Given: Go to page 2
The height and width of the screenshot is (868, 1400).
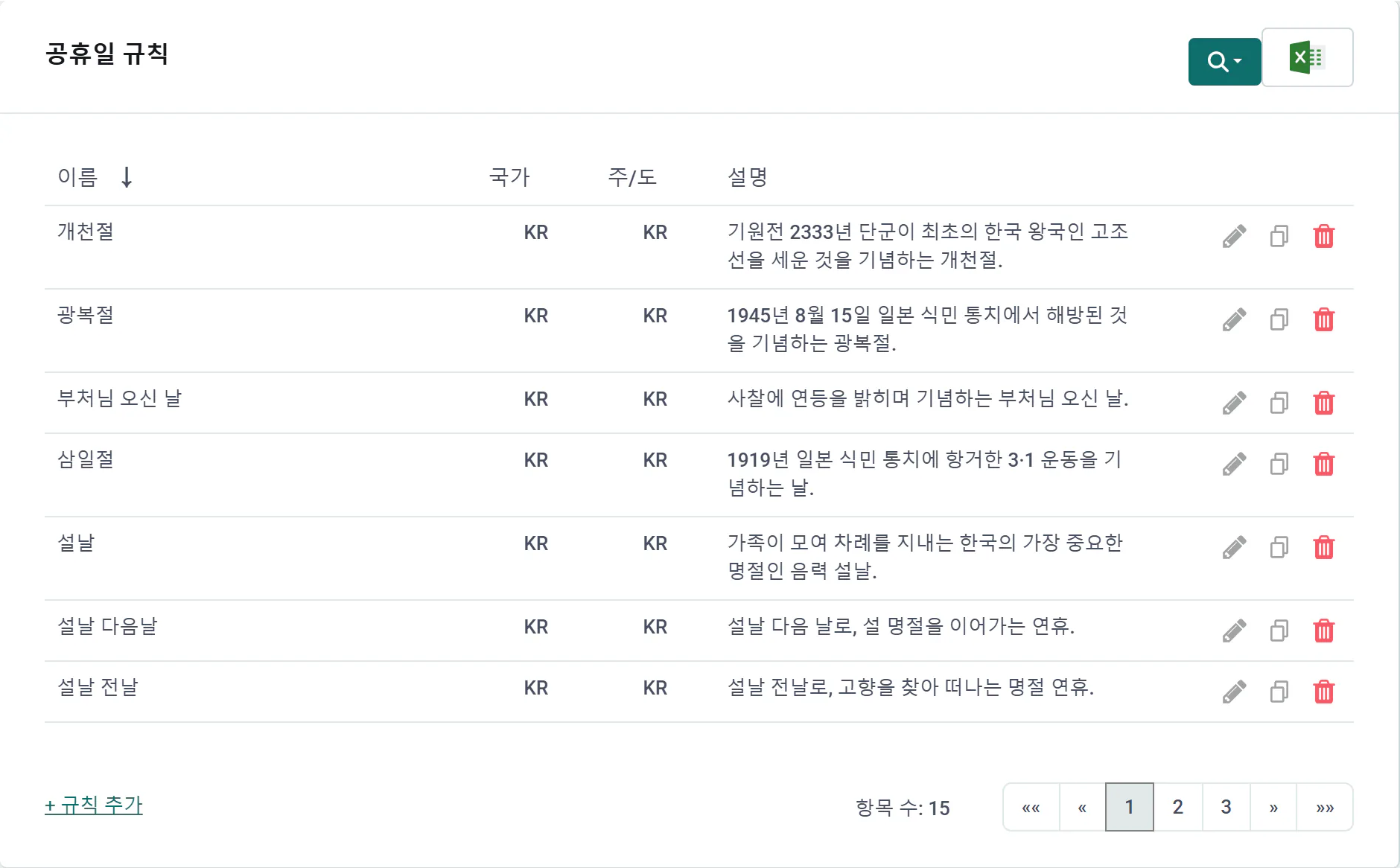Looking at the screenshot, I should pyautogui.click(x=1178, y=807).
